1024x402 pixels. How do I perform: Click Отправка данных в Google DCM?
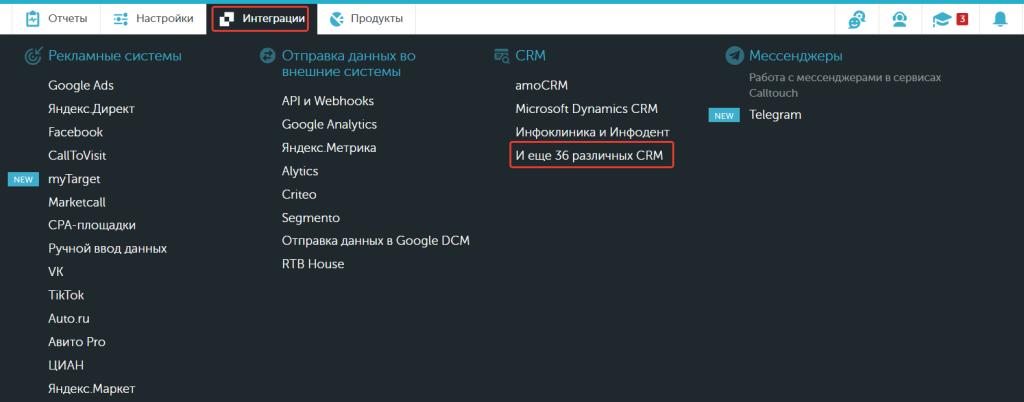click(x=376, y=241)
